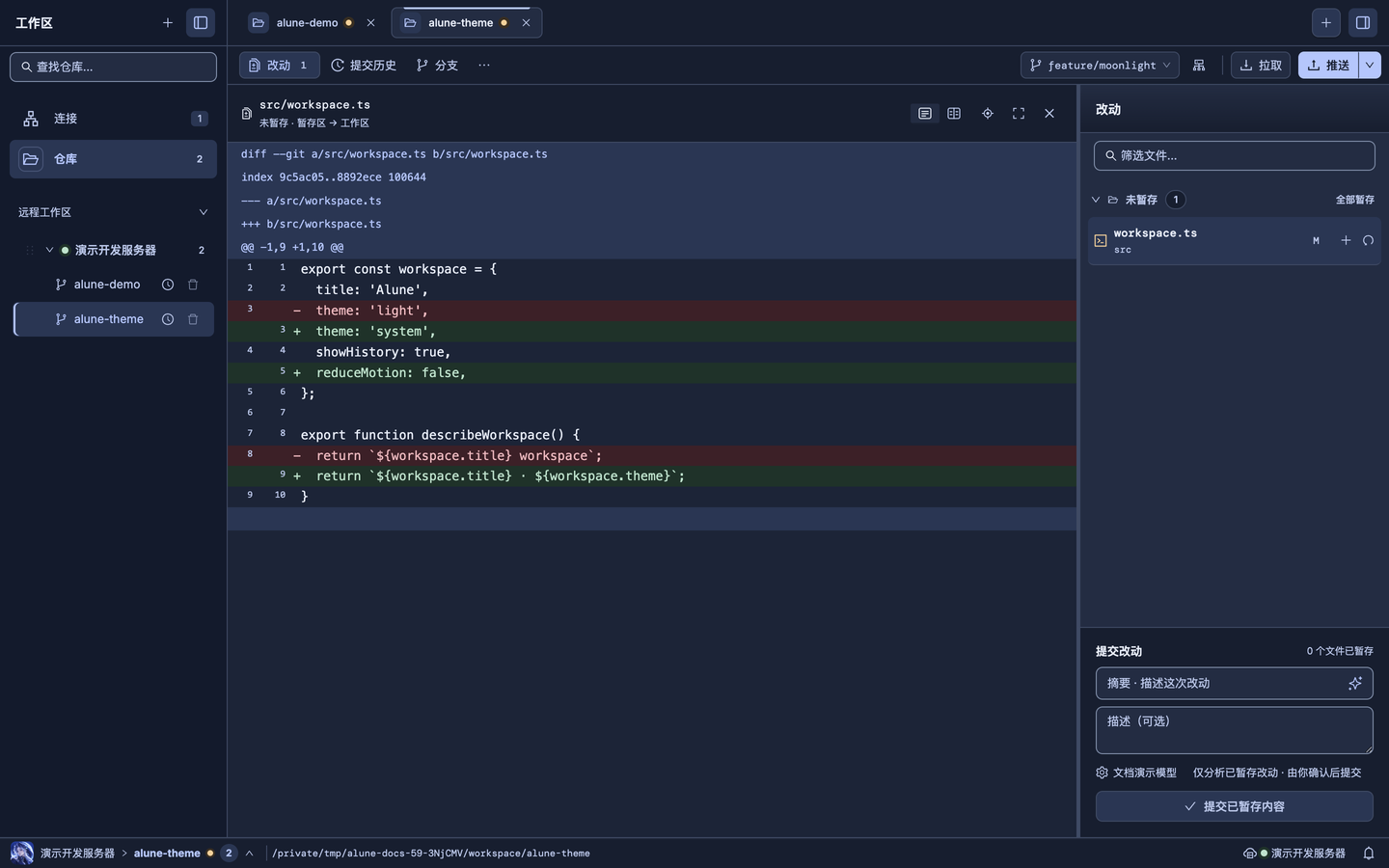Collapse the 演示开发服务器 tree node
This screenshot has width=1389, height=868.
click(x=49, y=250)
